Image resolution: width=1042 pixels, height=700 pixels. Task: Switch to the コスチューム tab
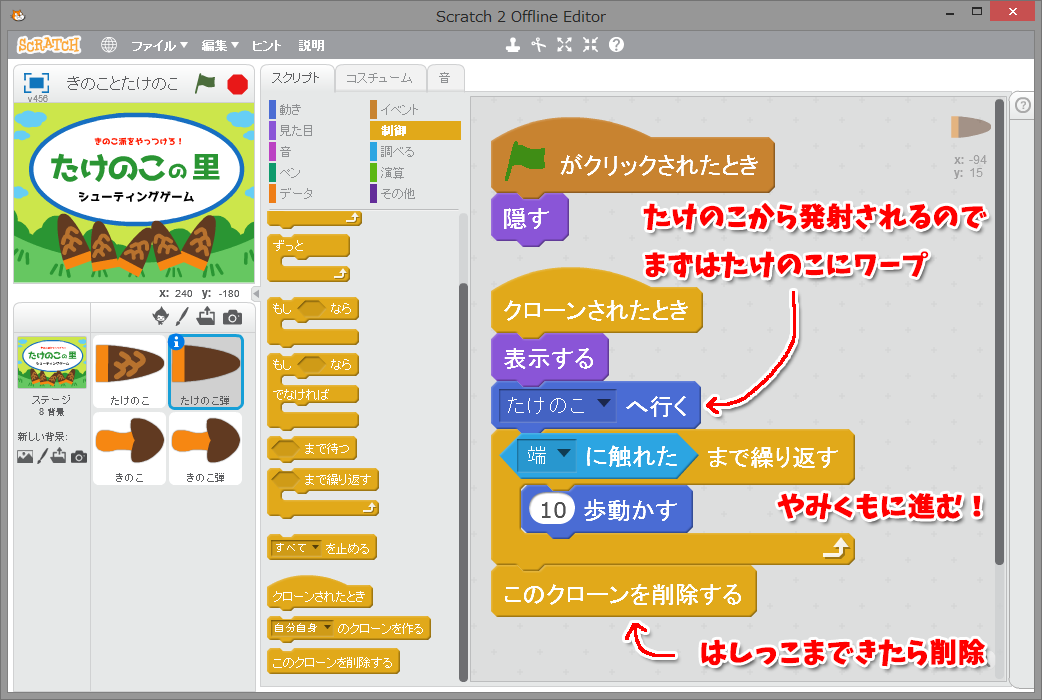coord(379,78)
